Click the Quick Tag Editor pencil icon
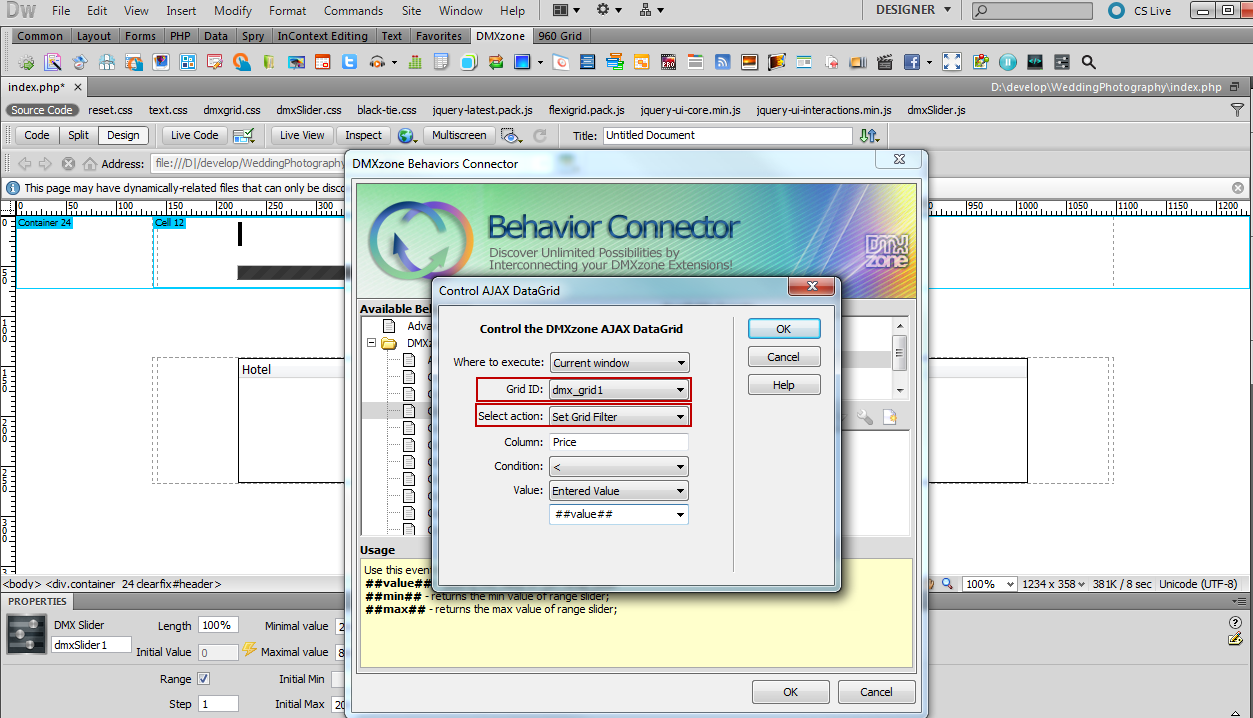This screenshot has height=718, width=1253. [1235, 639]
